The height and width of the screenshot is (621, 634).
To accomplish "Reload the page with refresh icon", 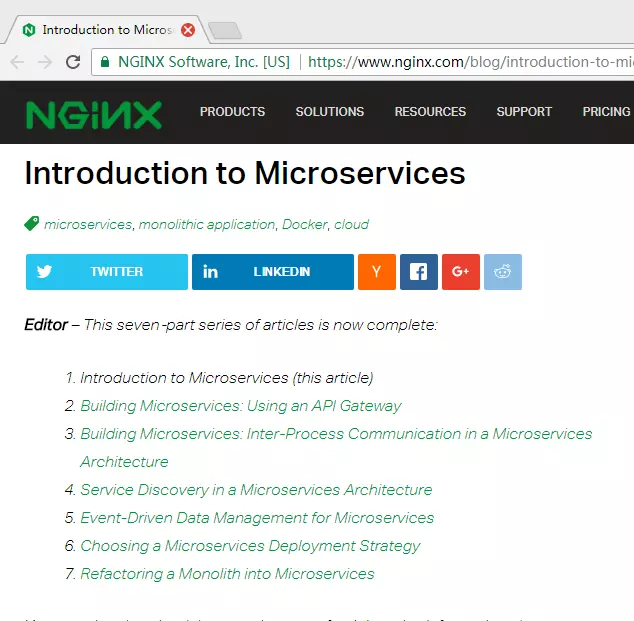I will point(73,62).
